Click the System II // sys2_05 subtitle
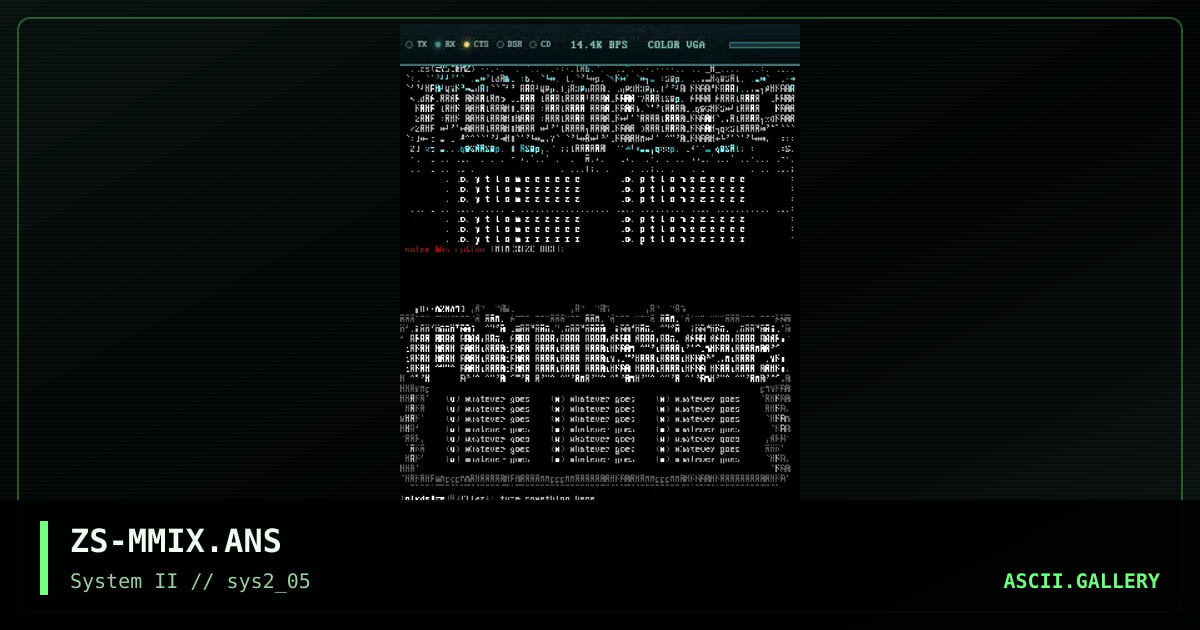1200x630 pixels. 190,581
